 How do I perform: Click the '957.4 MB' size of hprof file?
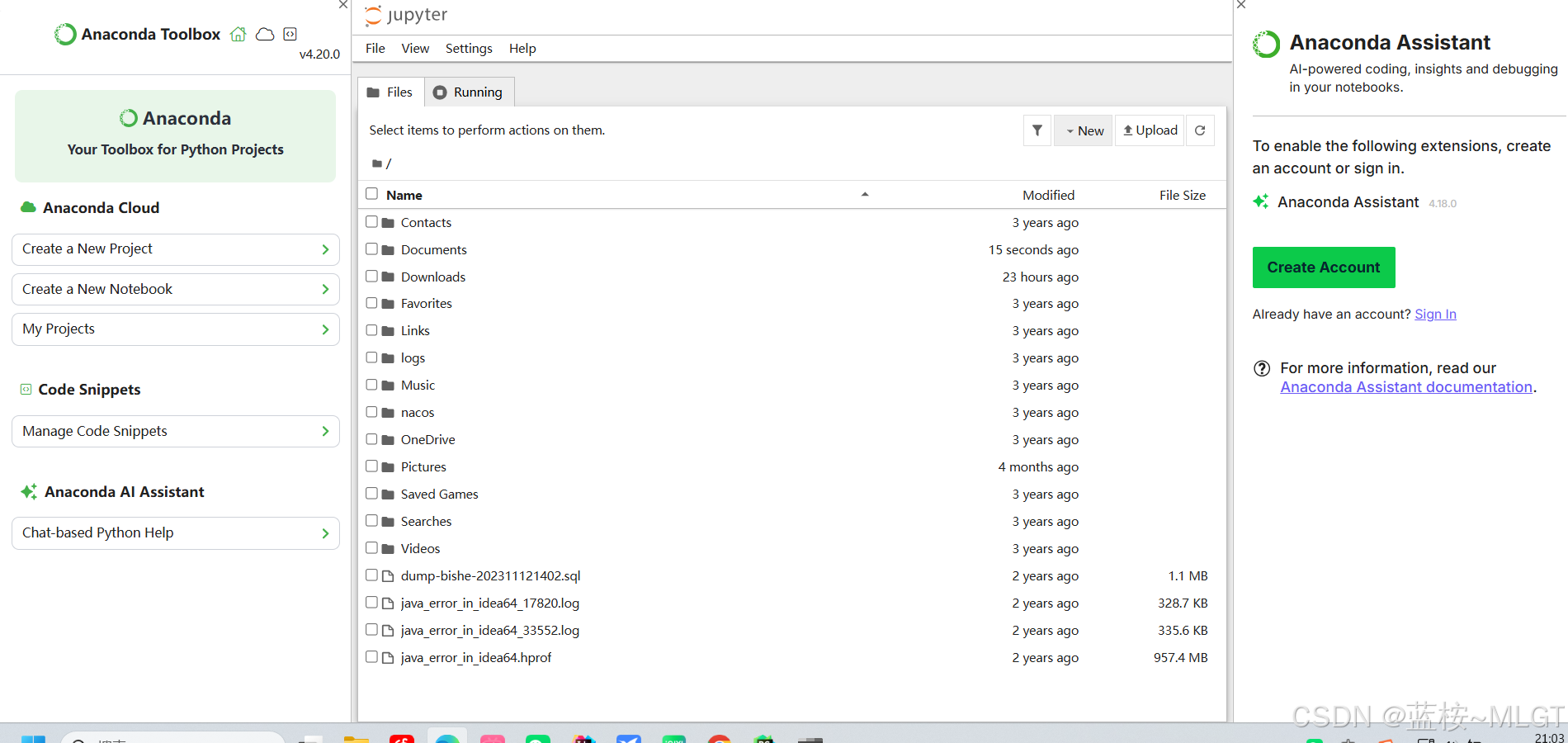1180,658
